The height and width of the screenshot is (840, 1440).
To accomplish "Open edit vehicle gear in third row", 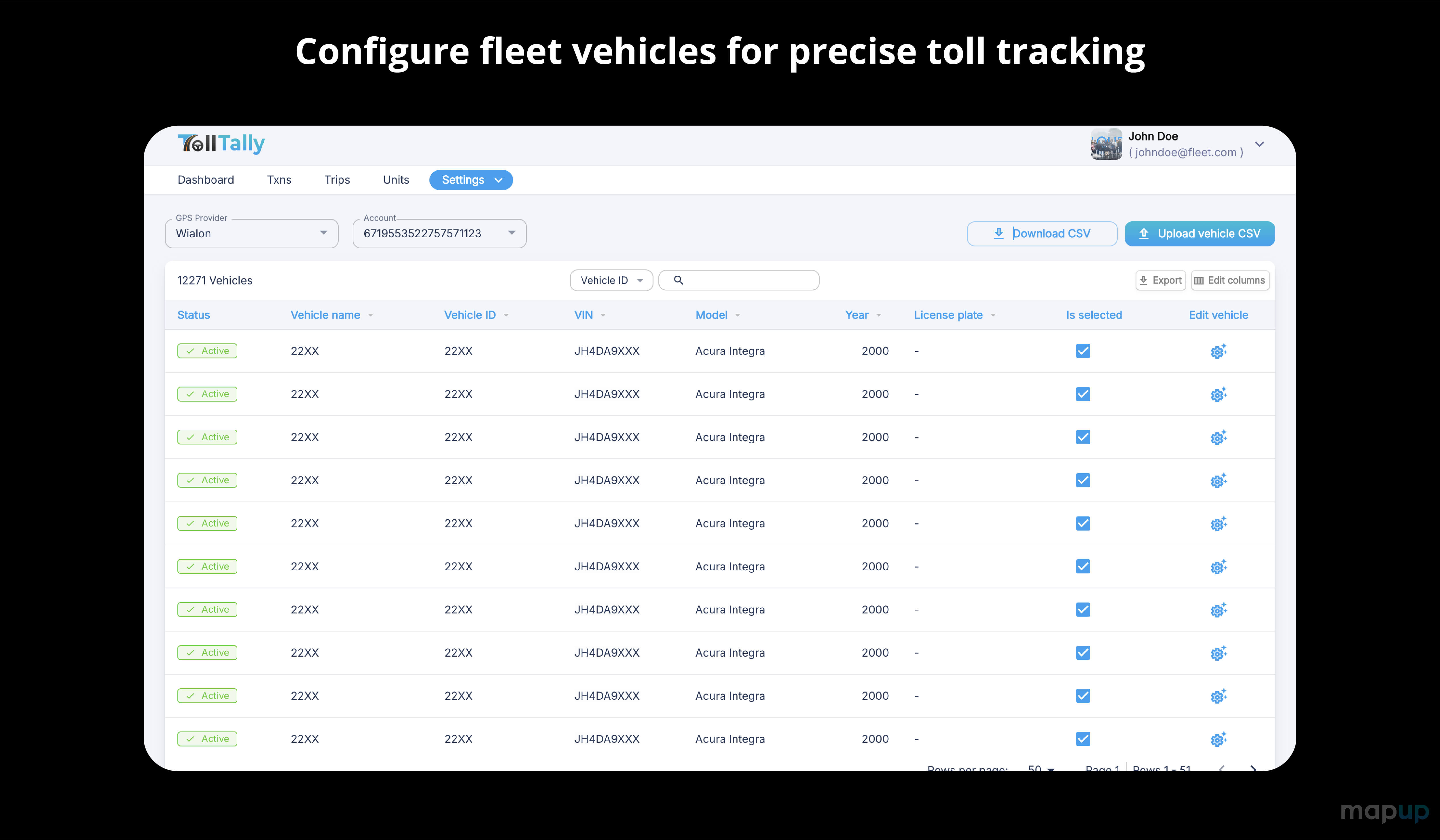I will click(x=1218, y=438).
